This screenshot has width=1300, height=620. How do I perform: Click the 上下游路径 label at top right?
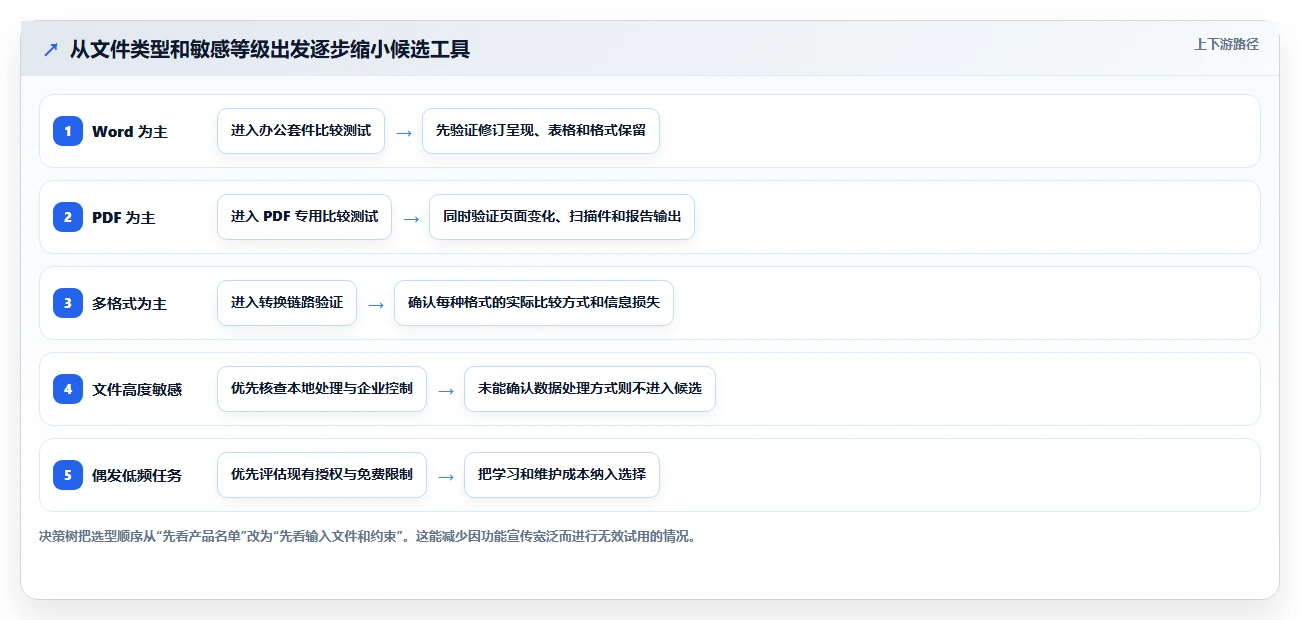pyautogui.click(x=1226, y=44)
